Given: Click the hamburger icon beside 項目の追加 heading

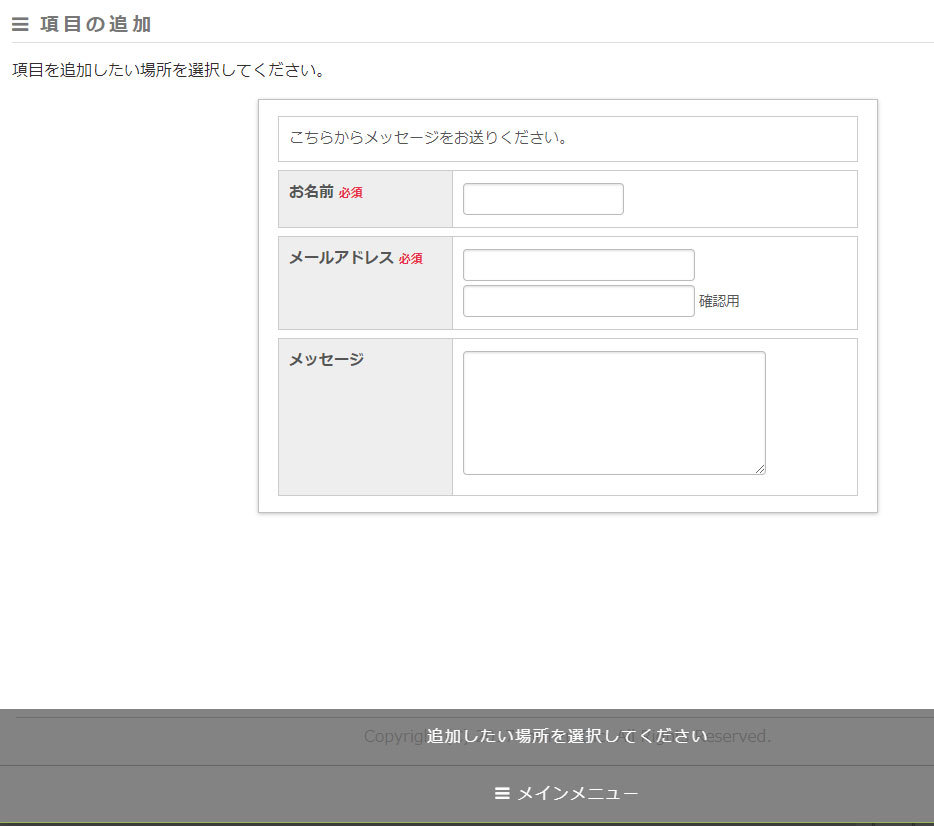Looking at the screenshot, I should point(20,25).
